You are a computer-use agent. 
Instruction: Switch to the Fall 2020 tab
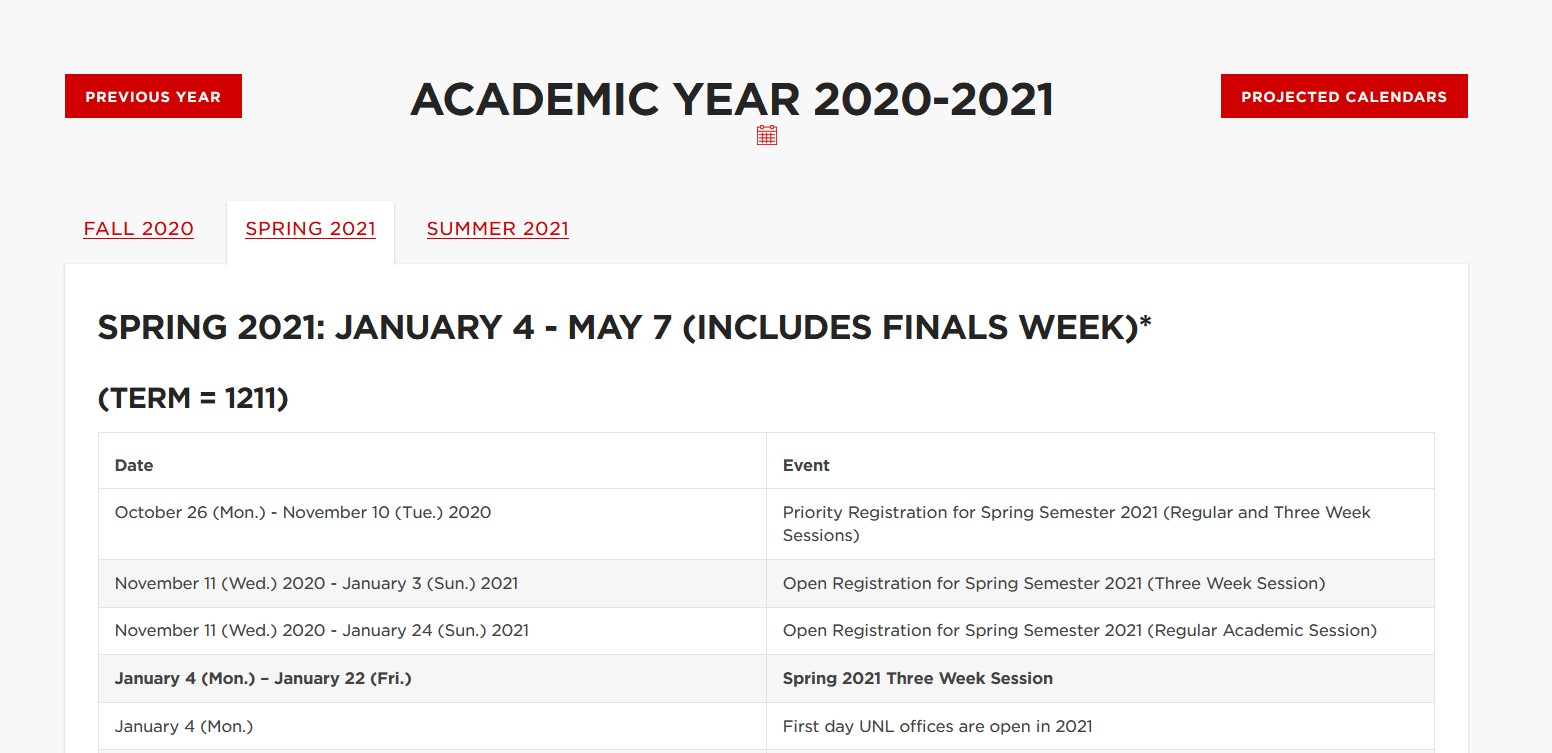pyautogui.click(x=139, y=229)
